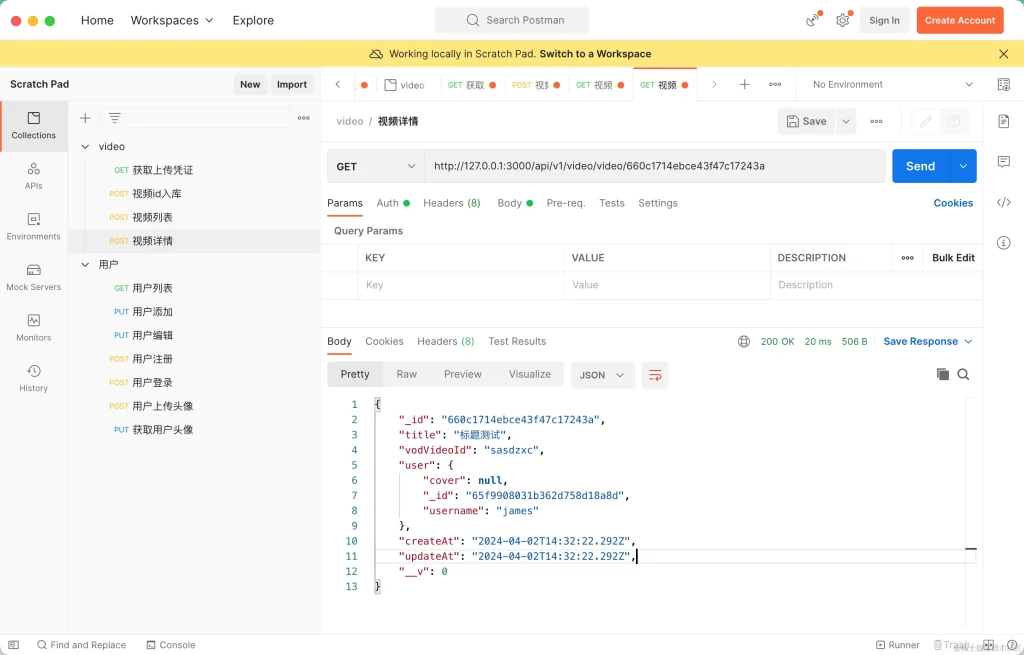Click the Cookies link
This screenshot has height=655, width=1024.
pyautogui.click(x=952, y=203)
